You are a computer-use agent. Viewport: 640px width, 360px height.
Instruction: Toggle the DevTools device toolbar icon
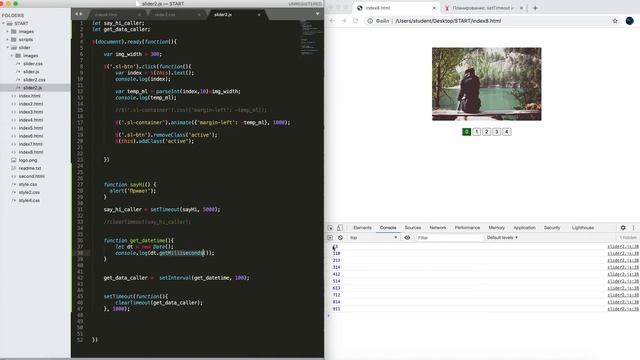coord(340,228)
